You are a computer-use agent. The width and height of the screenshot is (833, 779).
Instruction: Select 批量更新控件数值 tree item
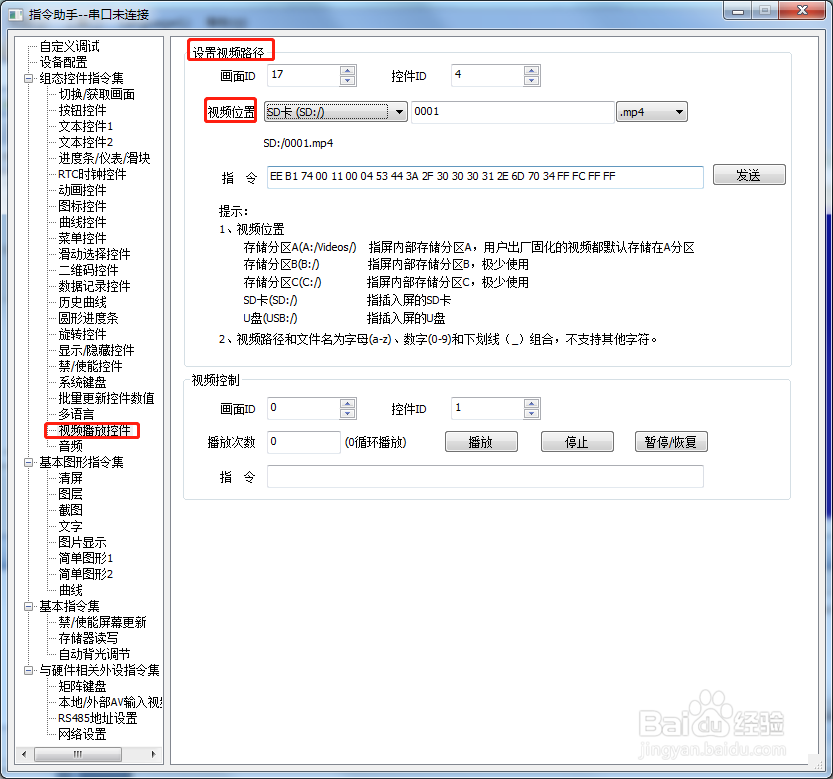106,399
